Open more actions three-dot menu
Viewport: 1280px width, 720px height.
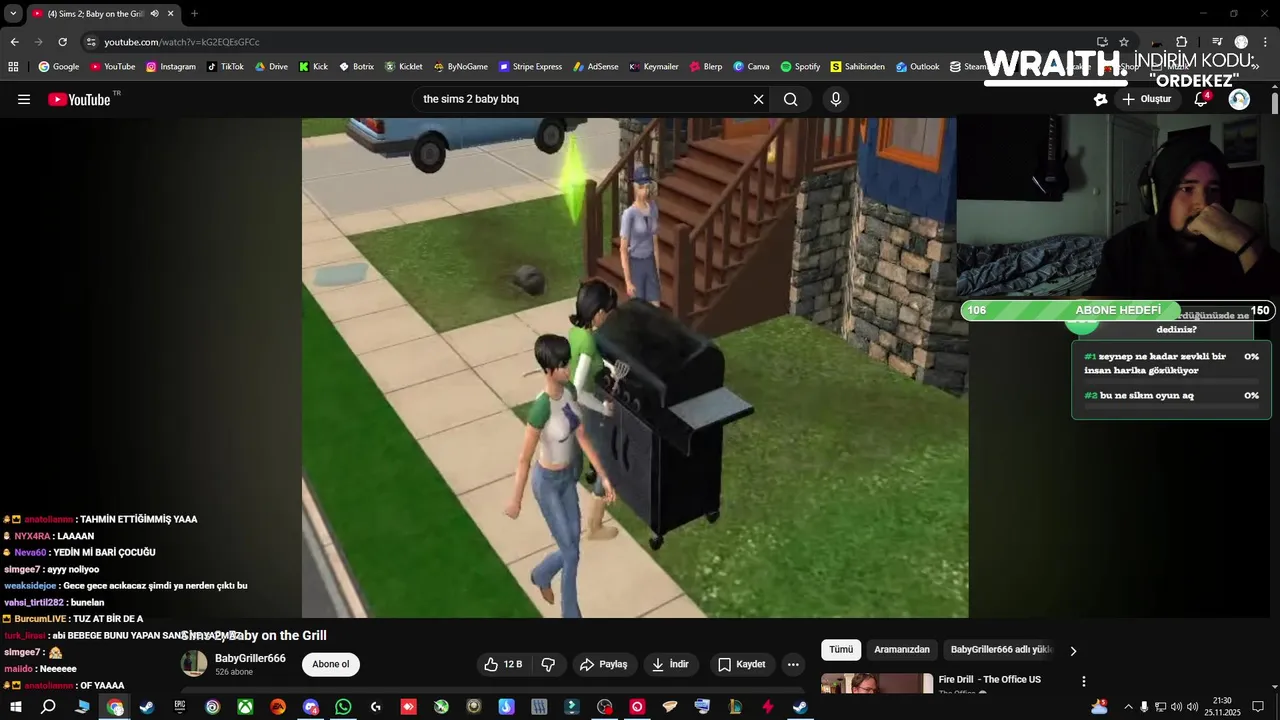(x=793, y=664)
